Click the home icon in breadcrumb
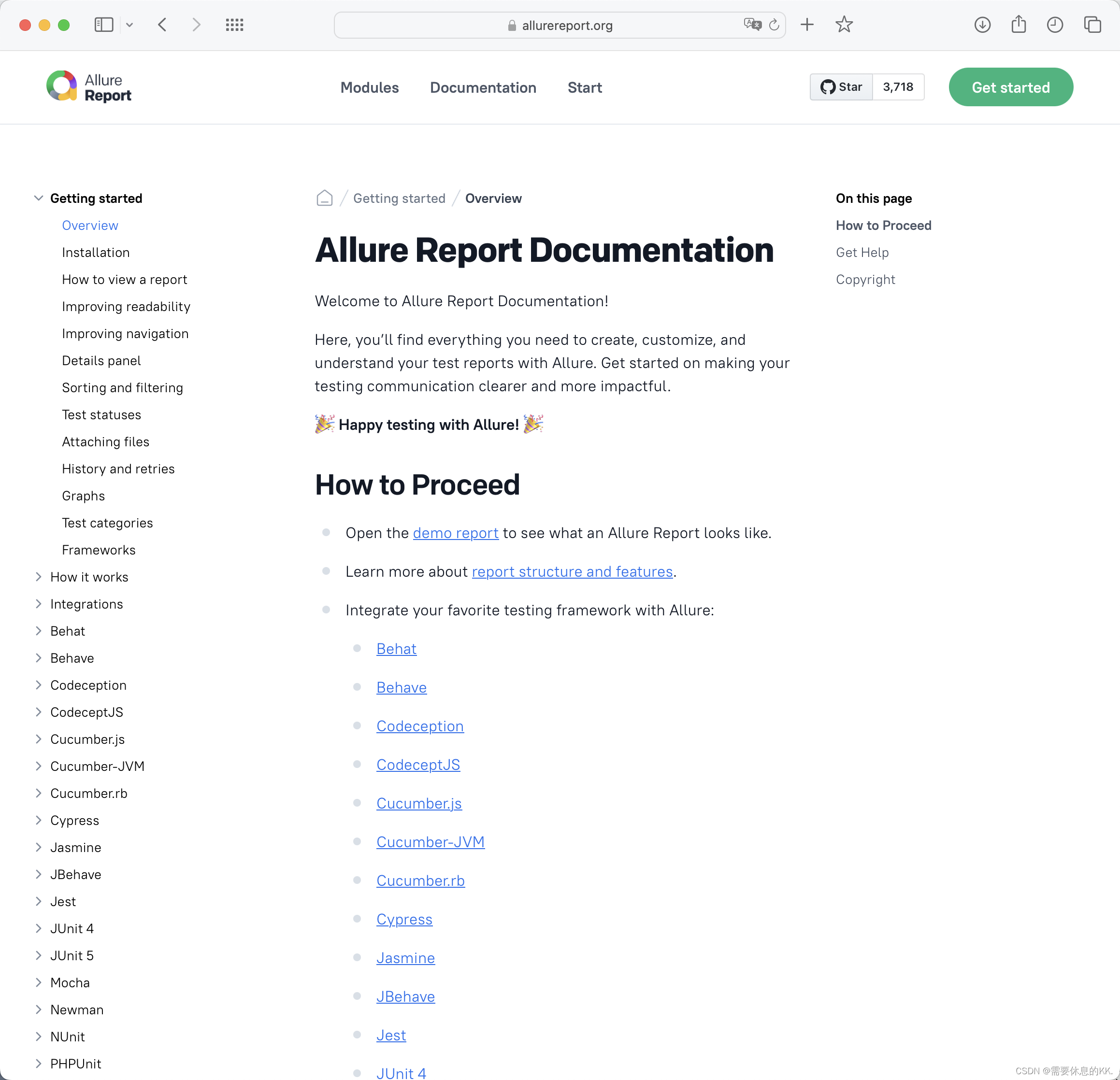Screen dimensions: 1120x1080 pyautogui.click(x=324, y=198)
